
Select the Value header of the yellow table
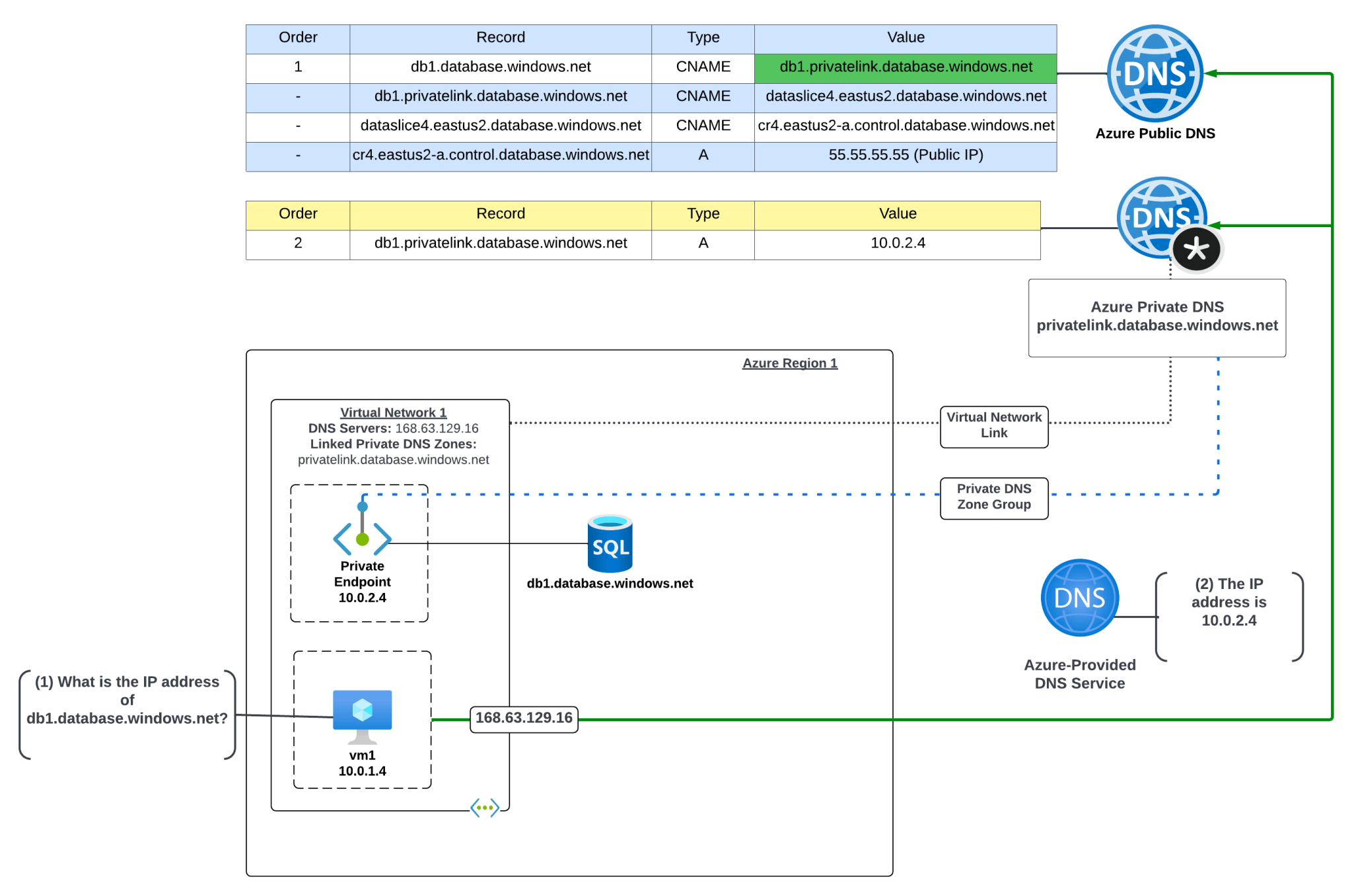click(898, 215)
